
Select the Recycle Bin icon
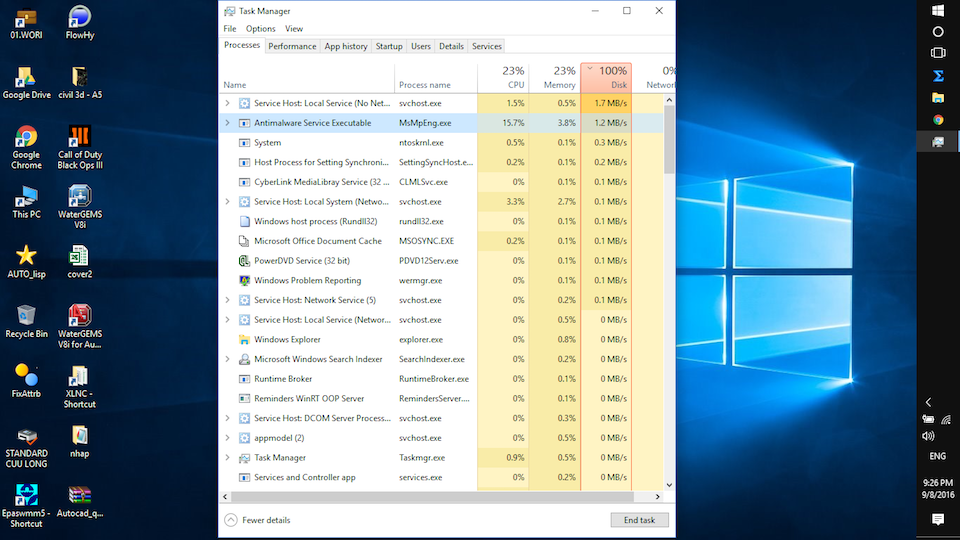click(x=26, y=321)
